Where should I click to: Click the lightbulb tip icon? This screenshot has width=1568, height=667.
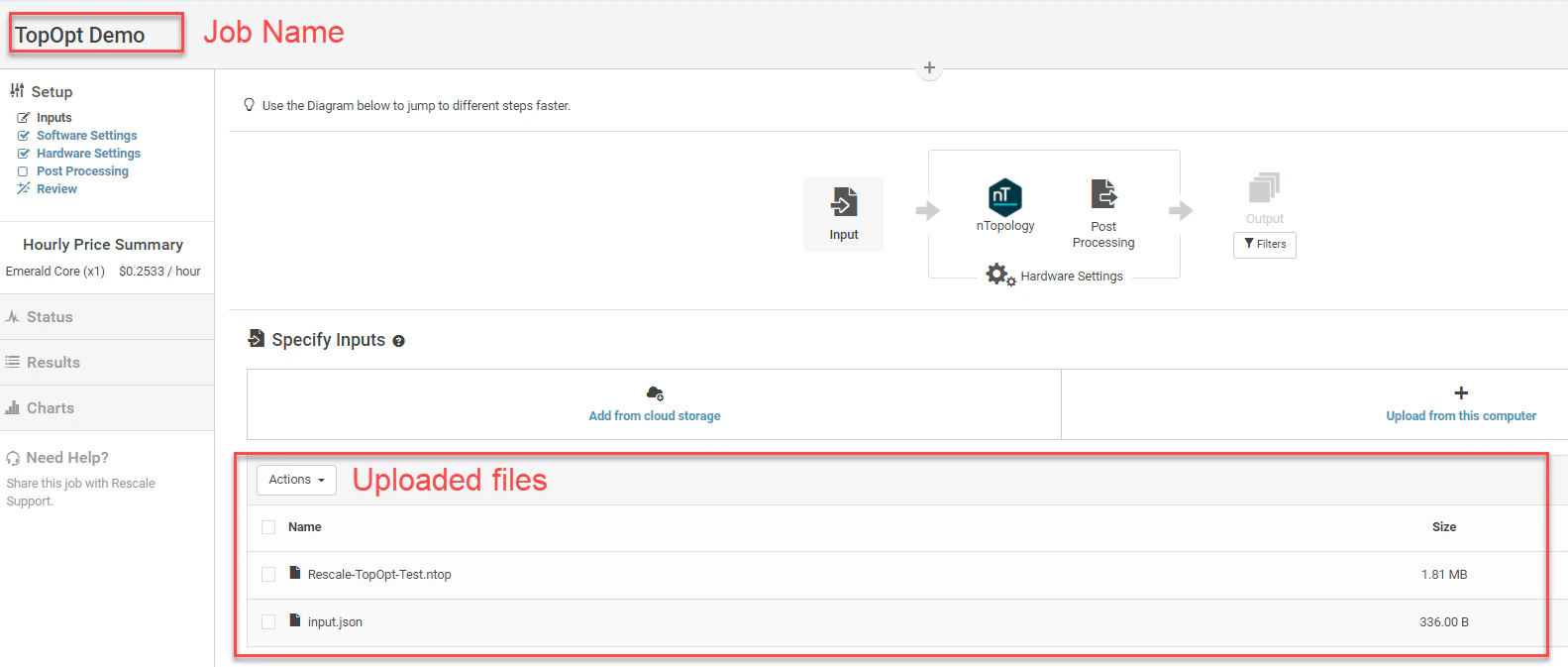249,105
